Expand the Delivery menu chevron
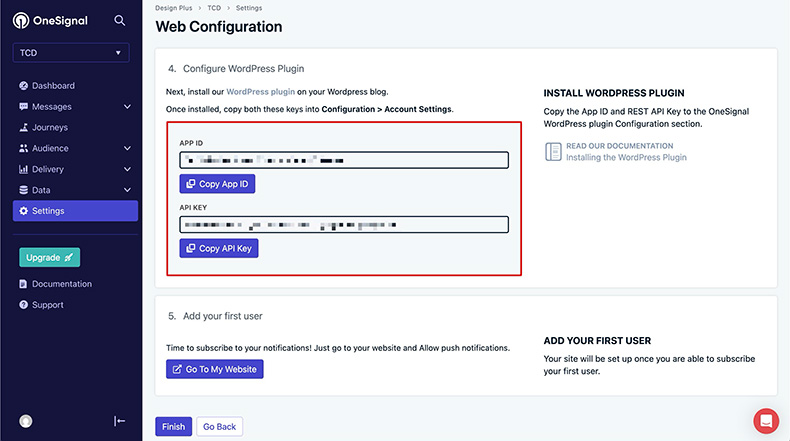Screen dimensions: 790x441 pos(127,170)
